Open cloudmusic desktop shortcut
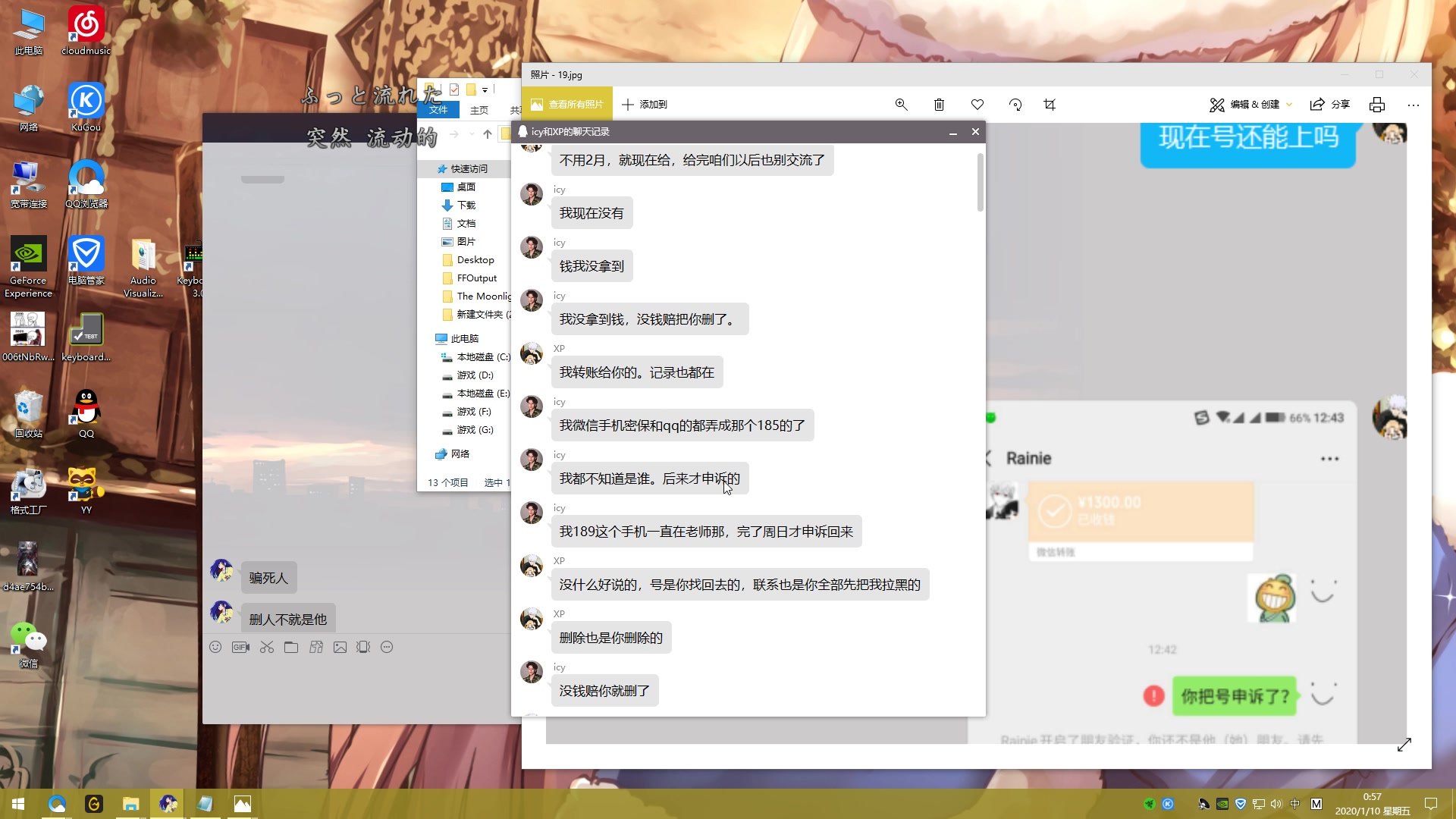Image resolution: width=1456 pixels, height=819 pixels. click(86, 30)
